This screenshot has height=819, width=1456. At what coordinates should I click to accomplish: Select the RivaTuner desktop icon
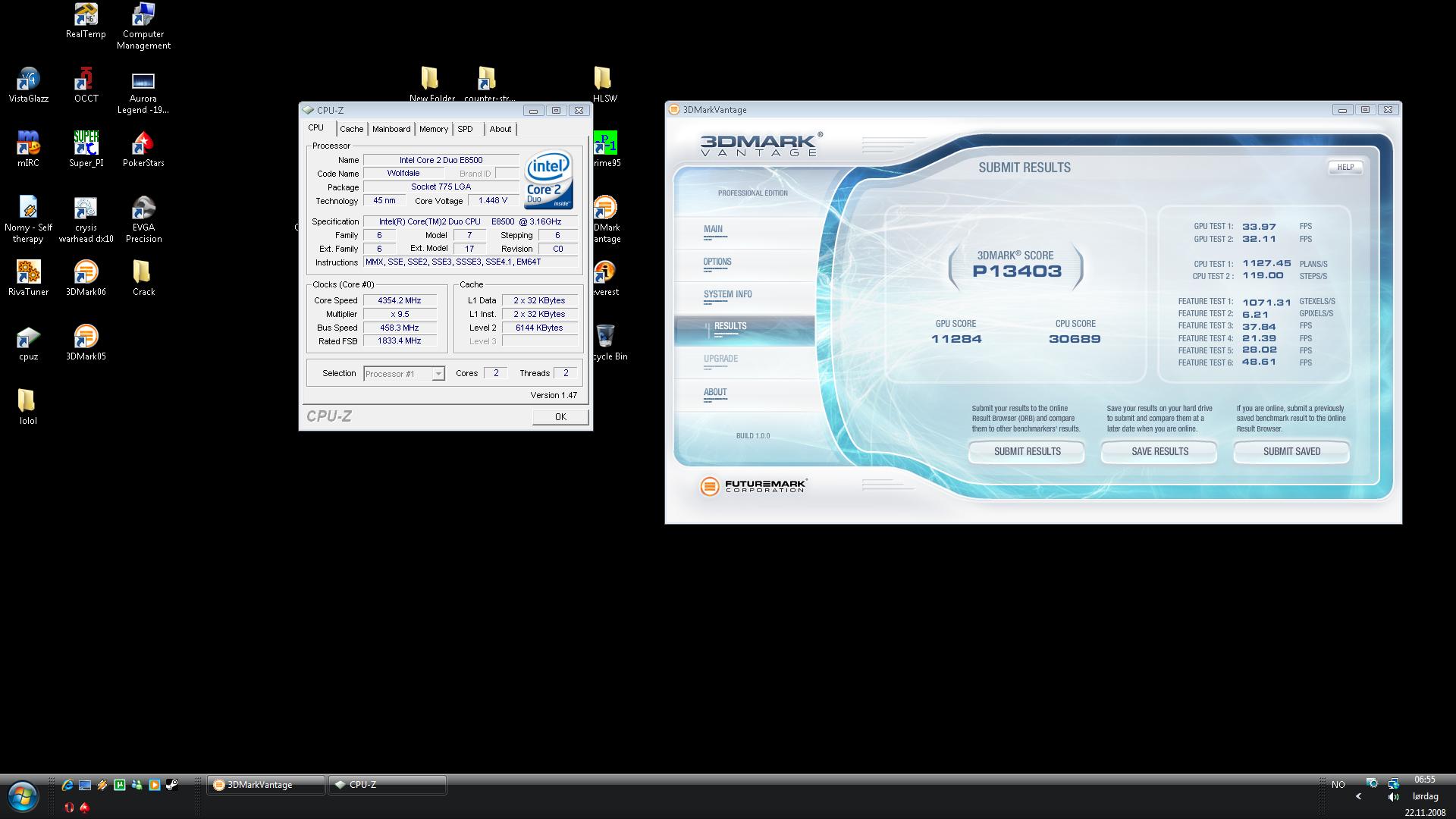tap(28, 278)
